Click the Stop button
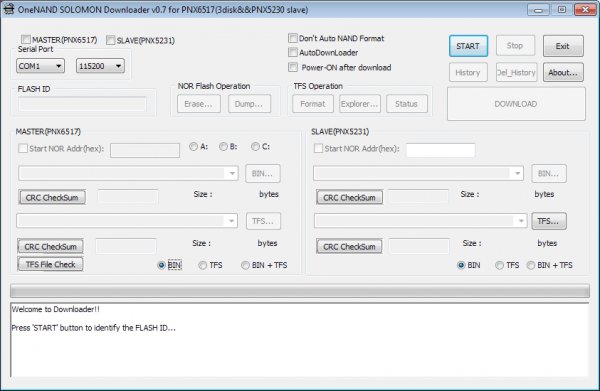The width and height of the screenshot is (600, 391). coord(515,46)
